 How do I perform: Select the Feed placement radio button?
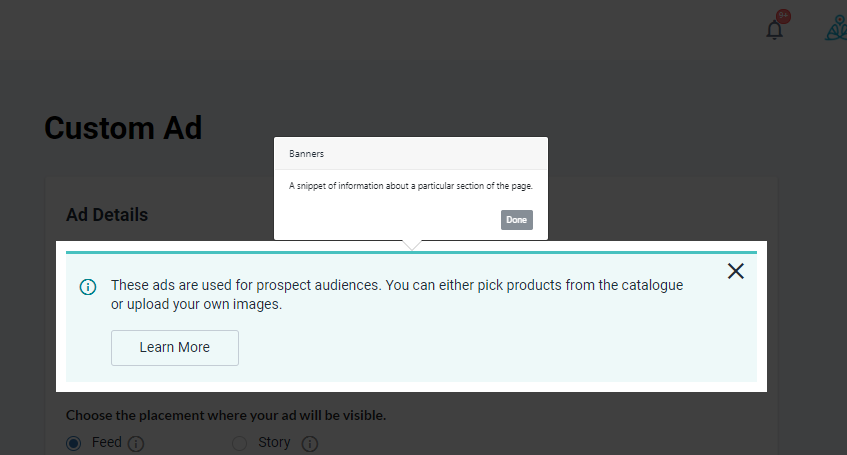point(73,444)
